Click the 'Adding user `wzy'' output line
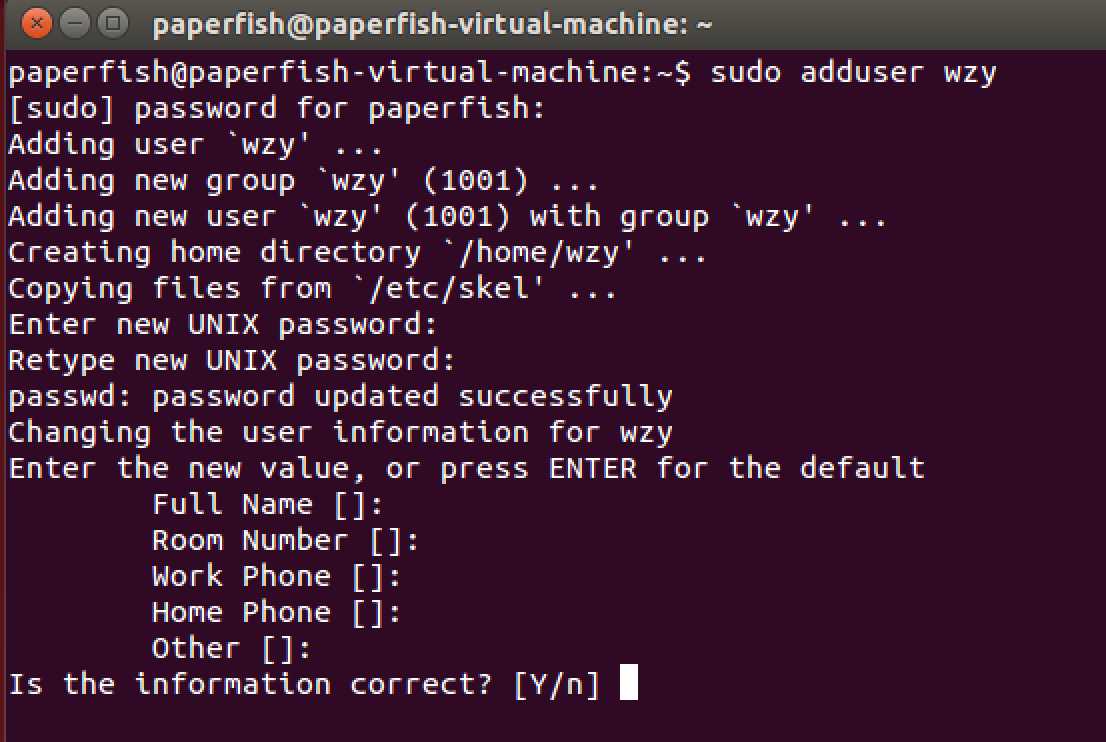 coord(195,145)
